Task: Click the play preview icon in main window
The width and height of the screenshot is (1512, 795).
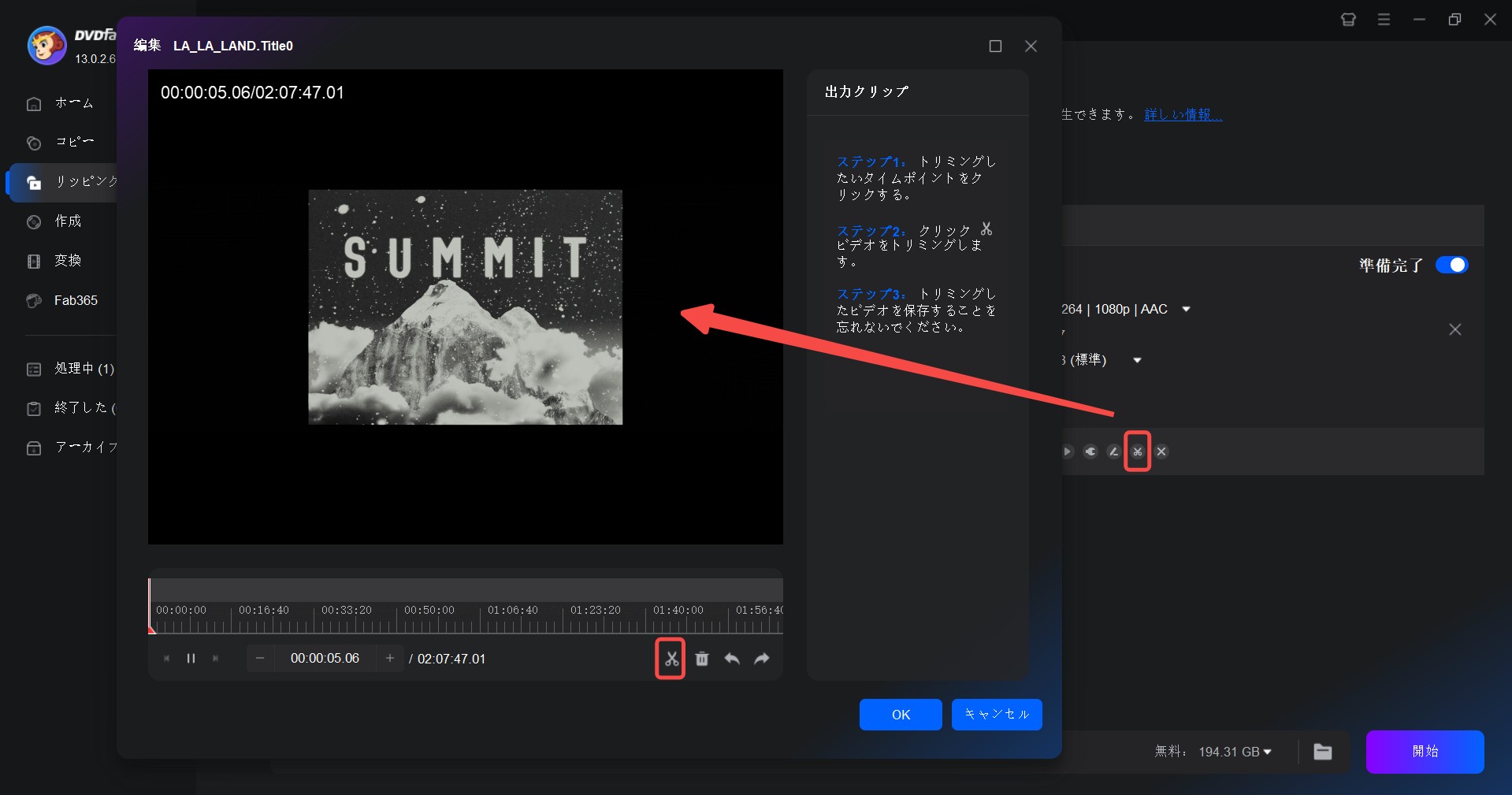Action: (x=1067, y=451)
